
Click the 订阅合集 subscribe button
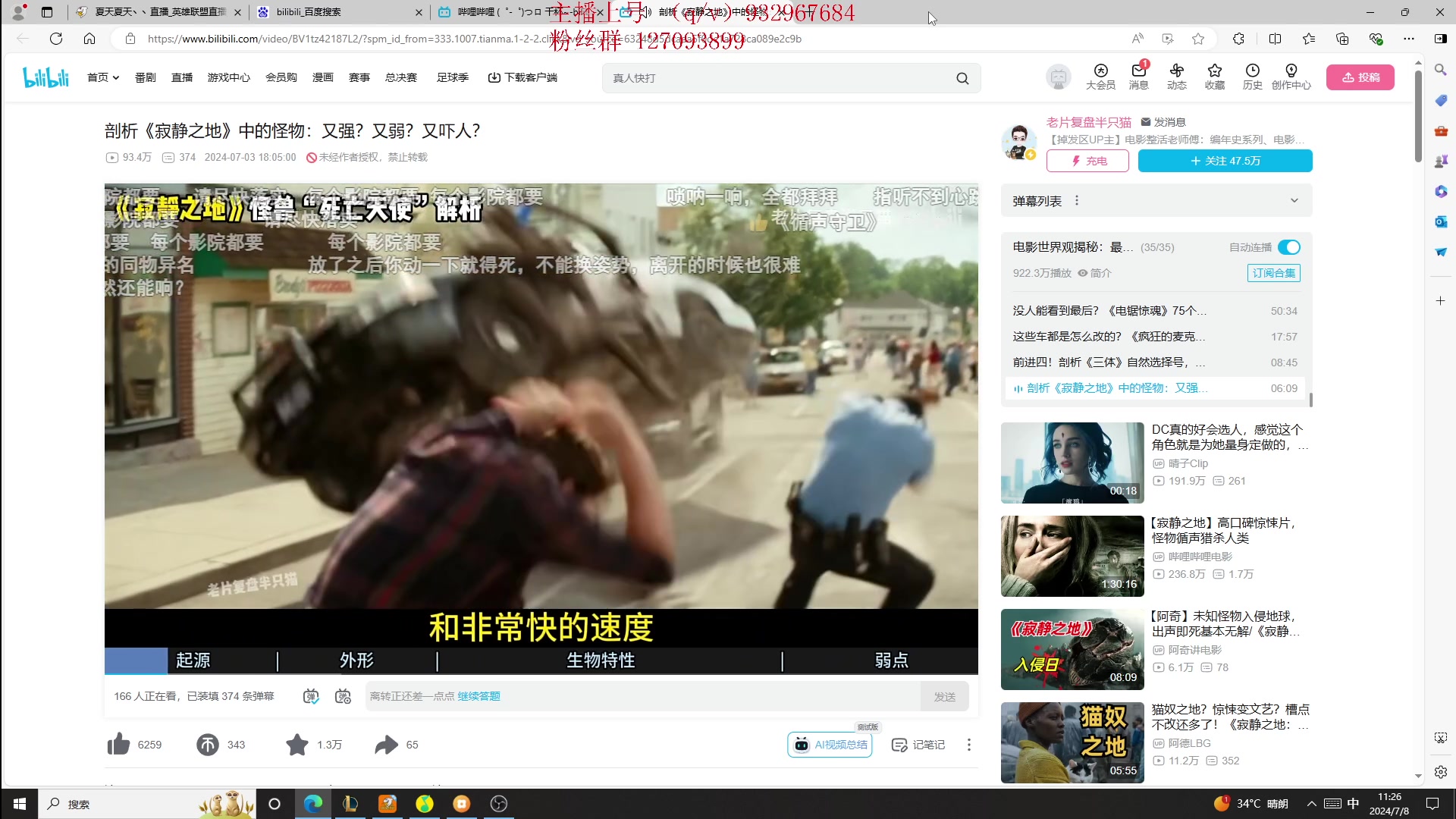pyautogui.click(x=1273, y=273)
